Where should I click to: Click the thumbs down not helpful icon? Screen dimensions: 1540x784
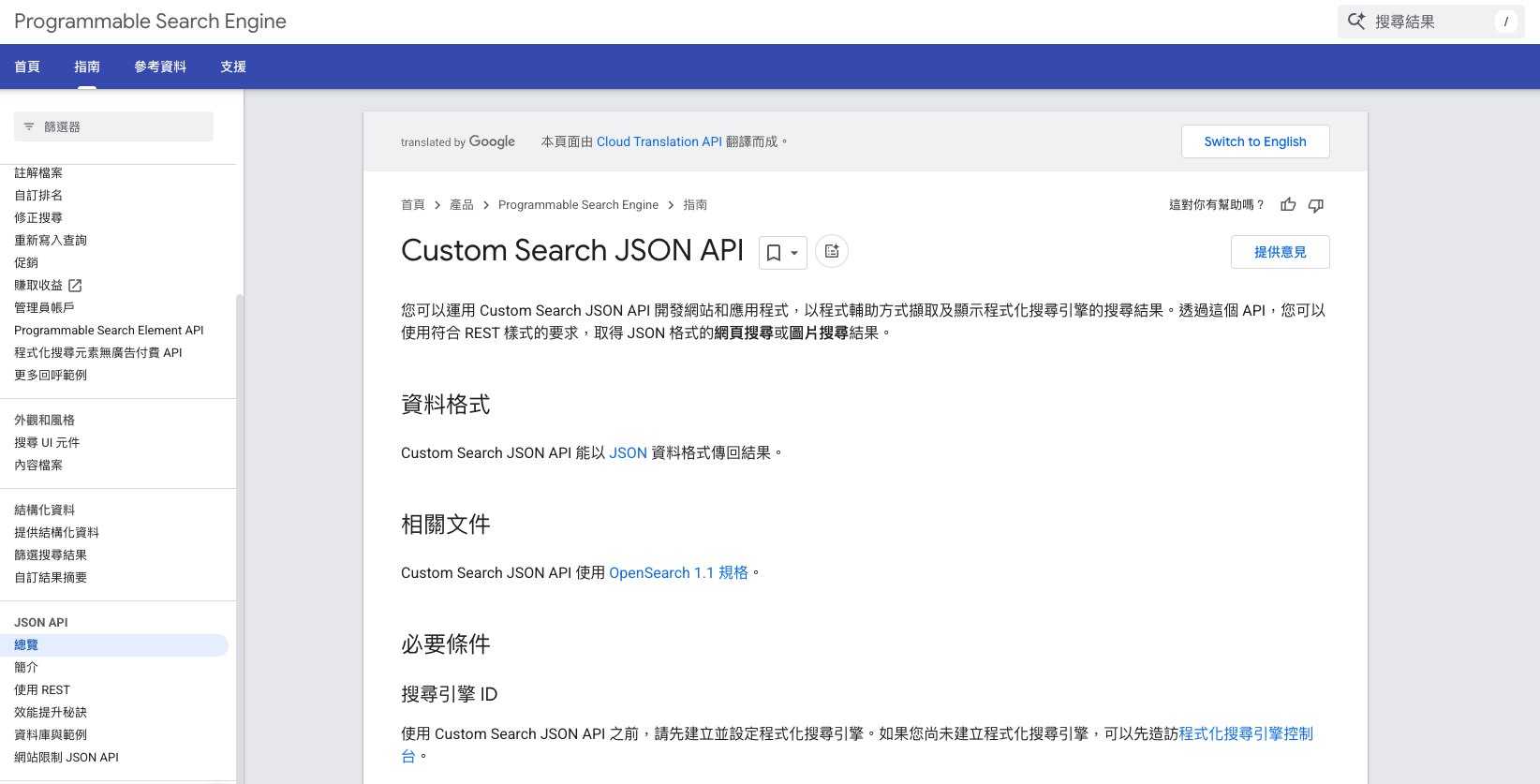tap(1316, 205)
